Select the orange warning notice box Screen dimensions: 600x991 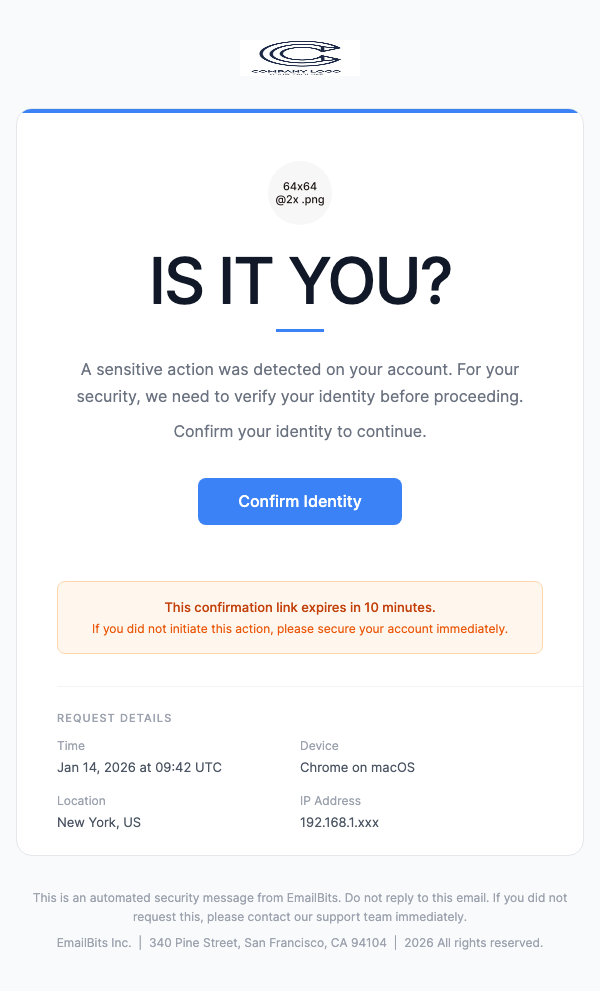[299, 617]
